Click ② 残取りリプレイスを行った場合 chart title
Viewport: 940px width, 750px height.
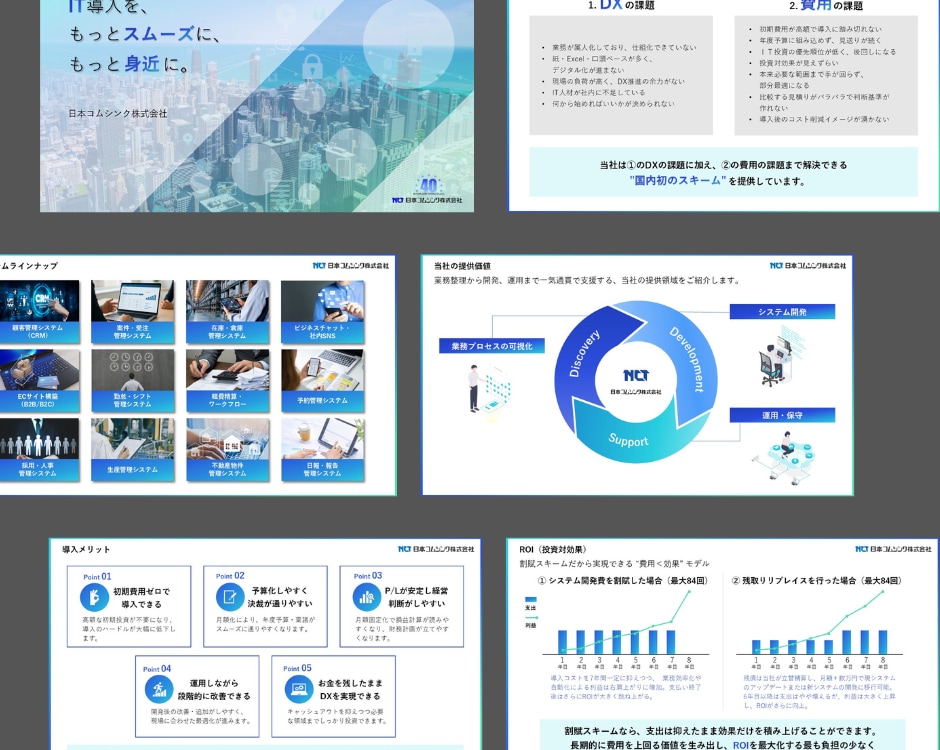coord(817,580)
